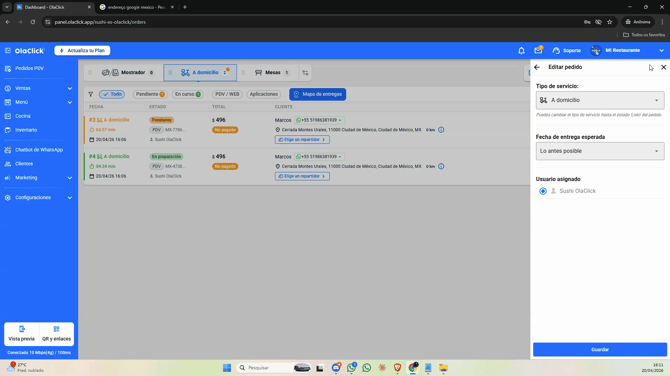
Task: Open Windows Start menu
Action: tap(227, 368)
